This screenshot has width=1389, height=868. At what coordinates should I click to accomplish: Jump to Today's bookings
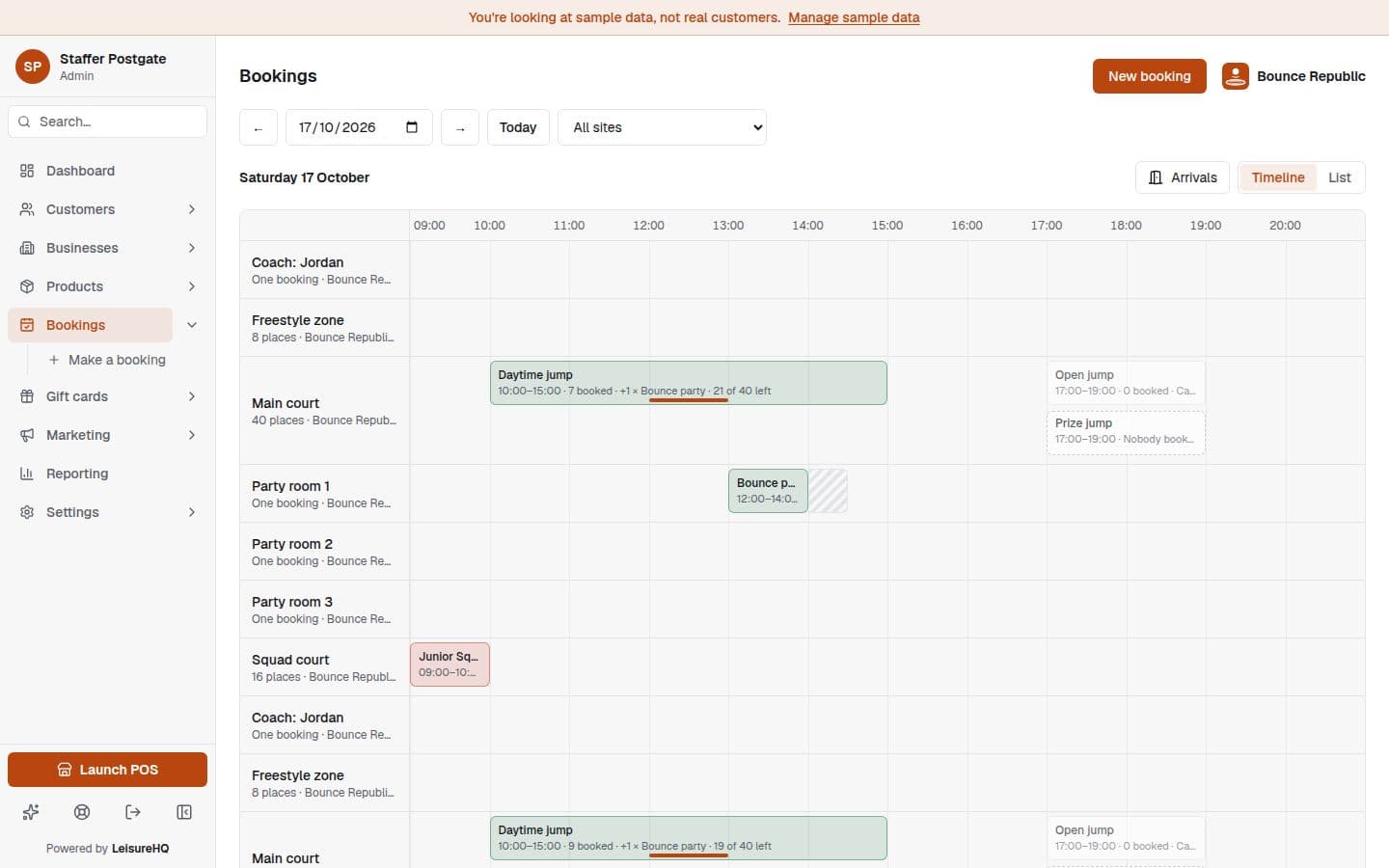point(518,127)
